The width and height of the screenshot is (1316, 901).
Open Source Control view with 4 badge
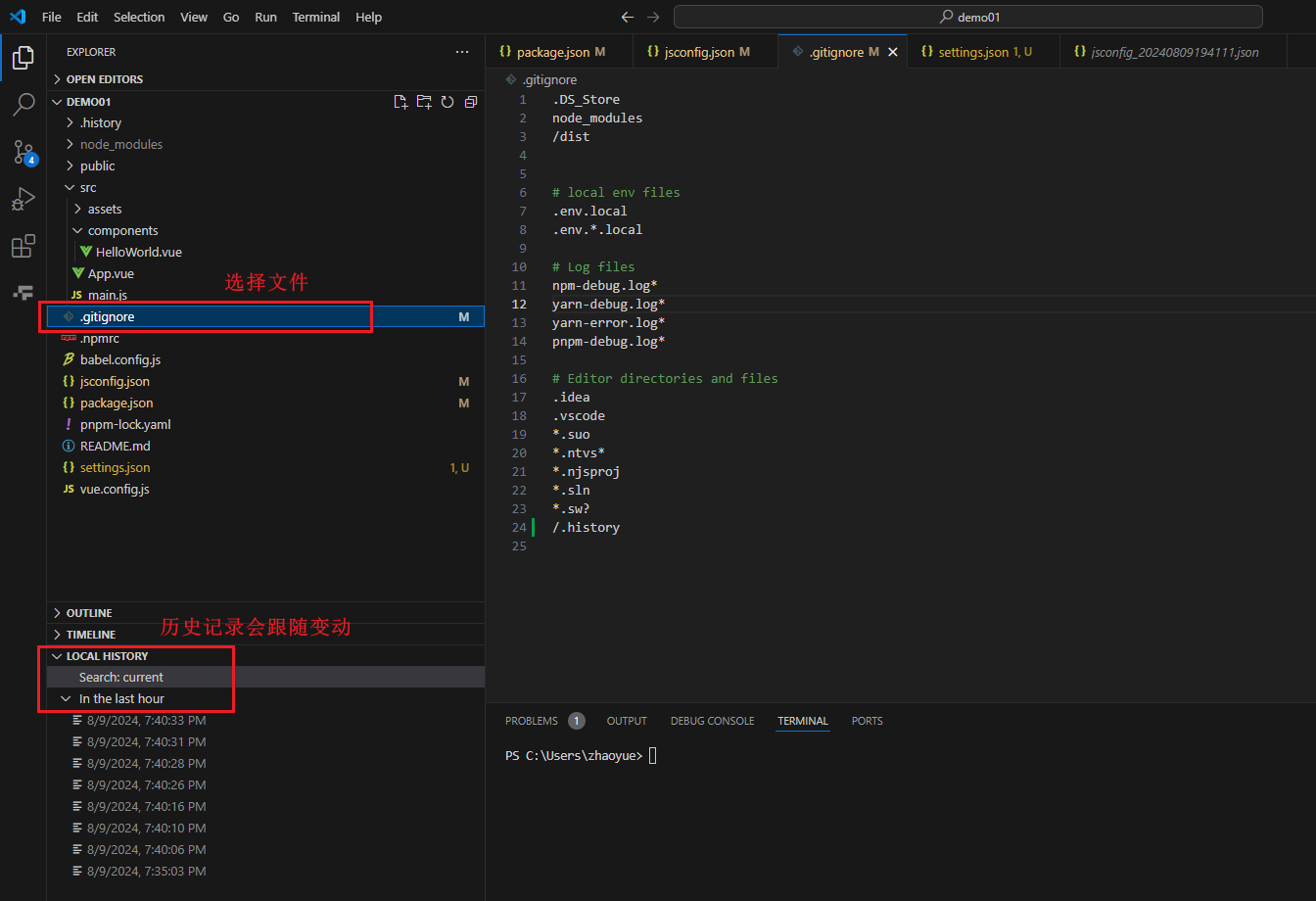click(23, 152)
